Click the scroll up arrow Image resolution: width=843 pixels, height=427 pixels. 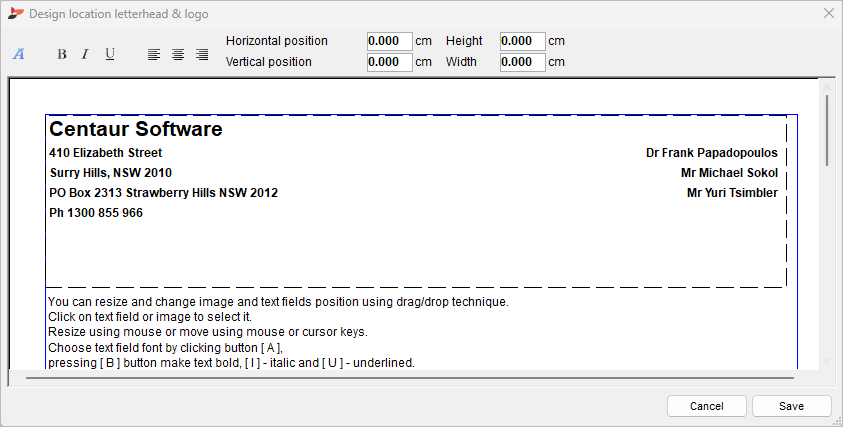(x=827, y=87)
